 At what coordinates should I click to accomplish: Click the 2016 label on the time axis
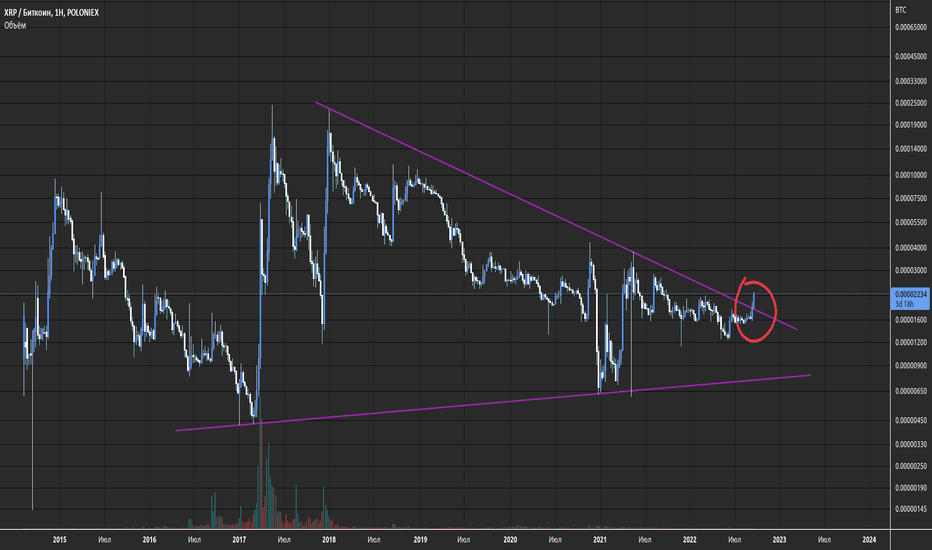pyautogui.click(x=149, y=540)
